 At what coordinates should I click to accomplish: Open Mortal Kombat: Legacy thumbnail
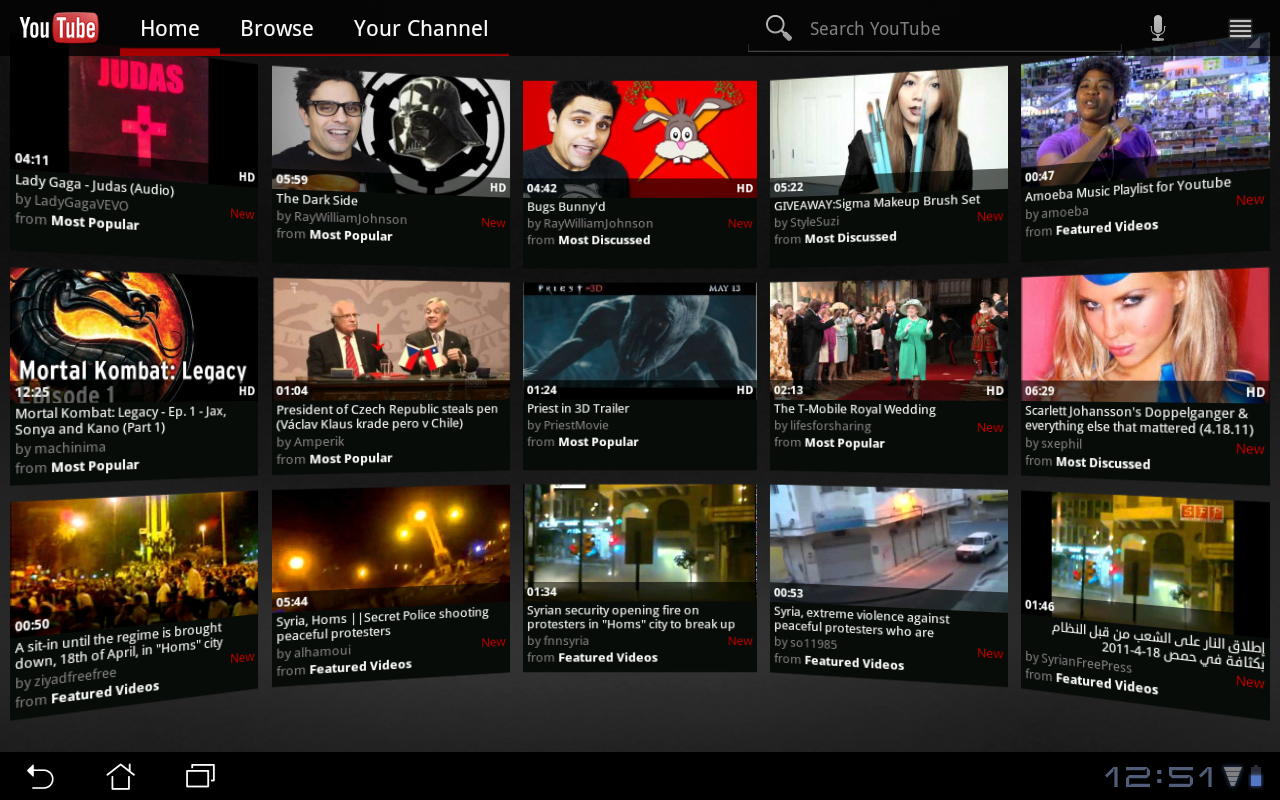133,336
